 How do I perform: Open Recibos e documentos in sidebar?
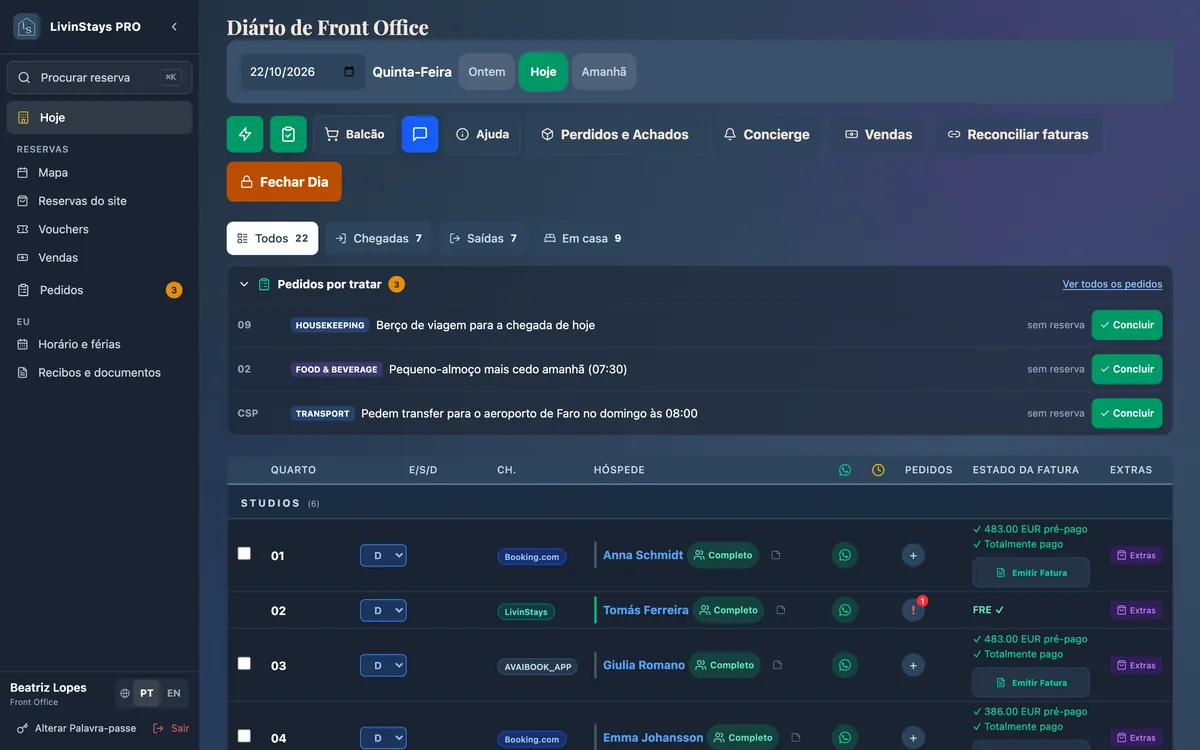[99, 372]
